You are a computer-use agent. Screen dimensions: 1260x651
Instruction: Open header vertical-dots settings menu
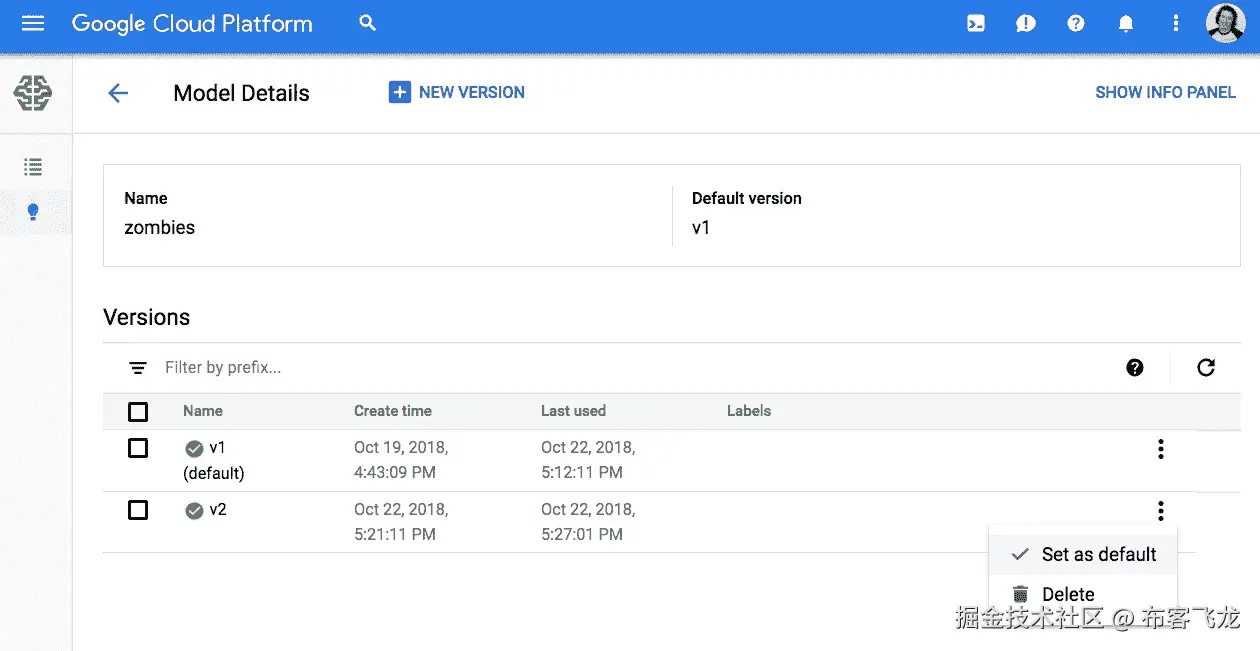(1176, 23)
